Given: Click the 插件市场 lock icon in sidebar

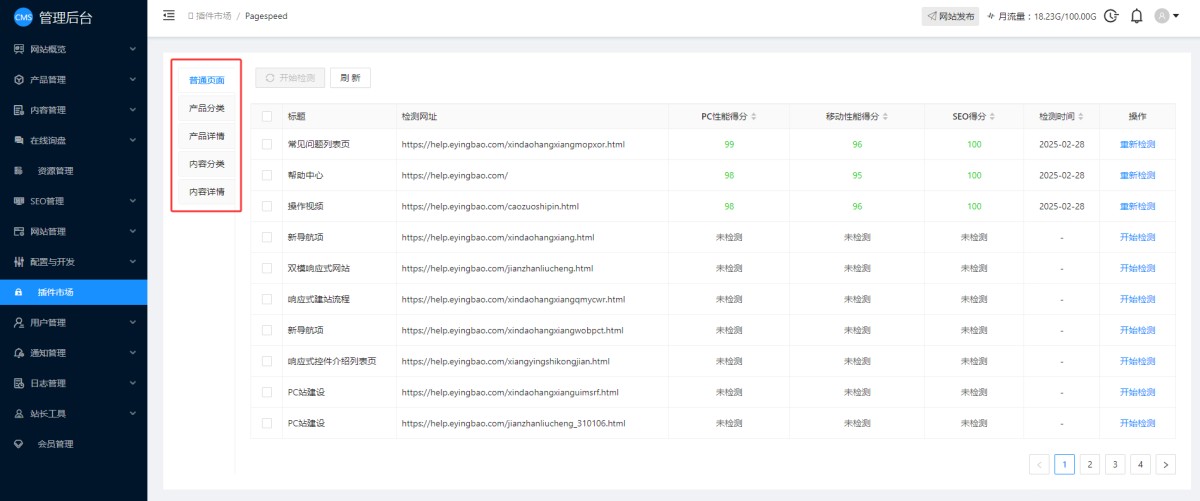Looking at the screenshot, I should (18, 292).
